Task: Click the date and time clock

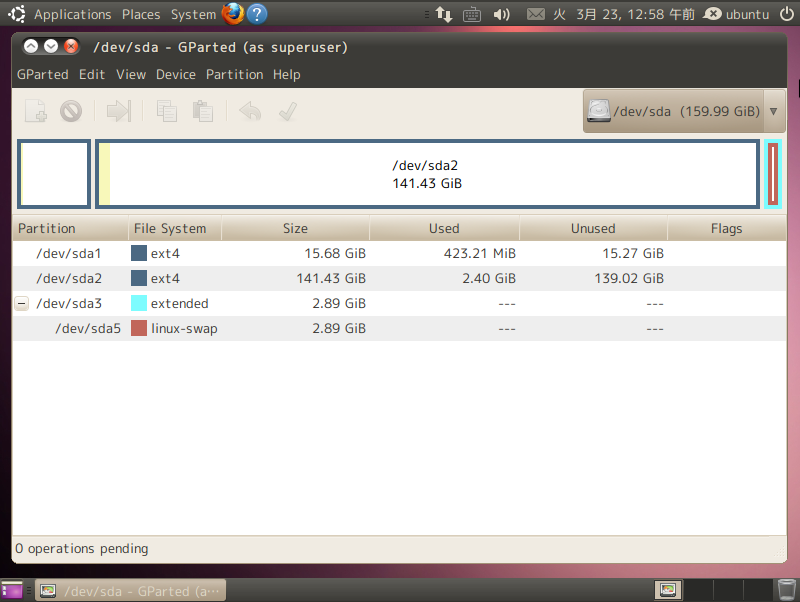Action: point(623,14)
